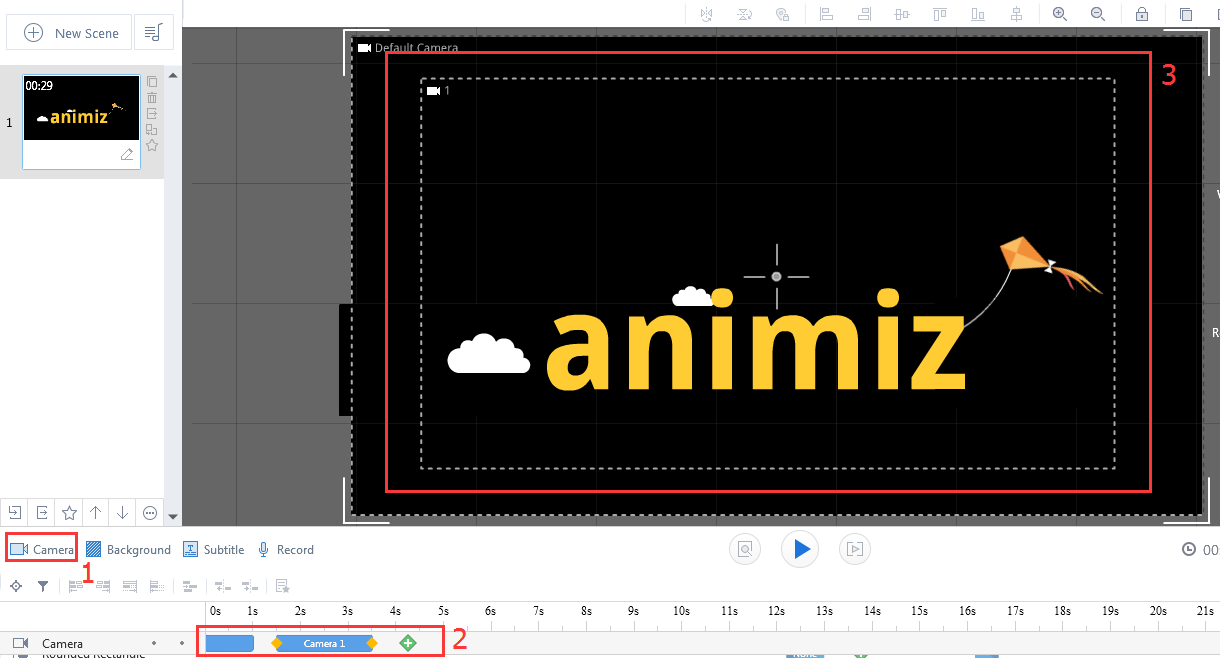The height and width of the screenshot is (658, 1220).
Task: Switch to the Background tab
Action: pos(128,549)
